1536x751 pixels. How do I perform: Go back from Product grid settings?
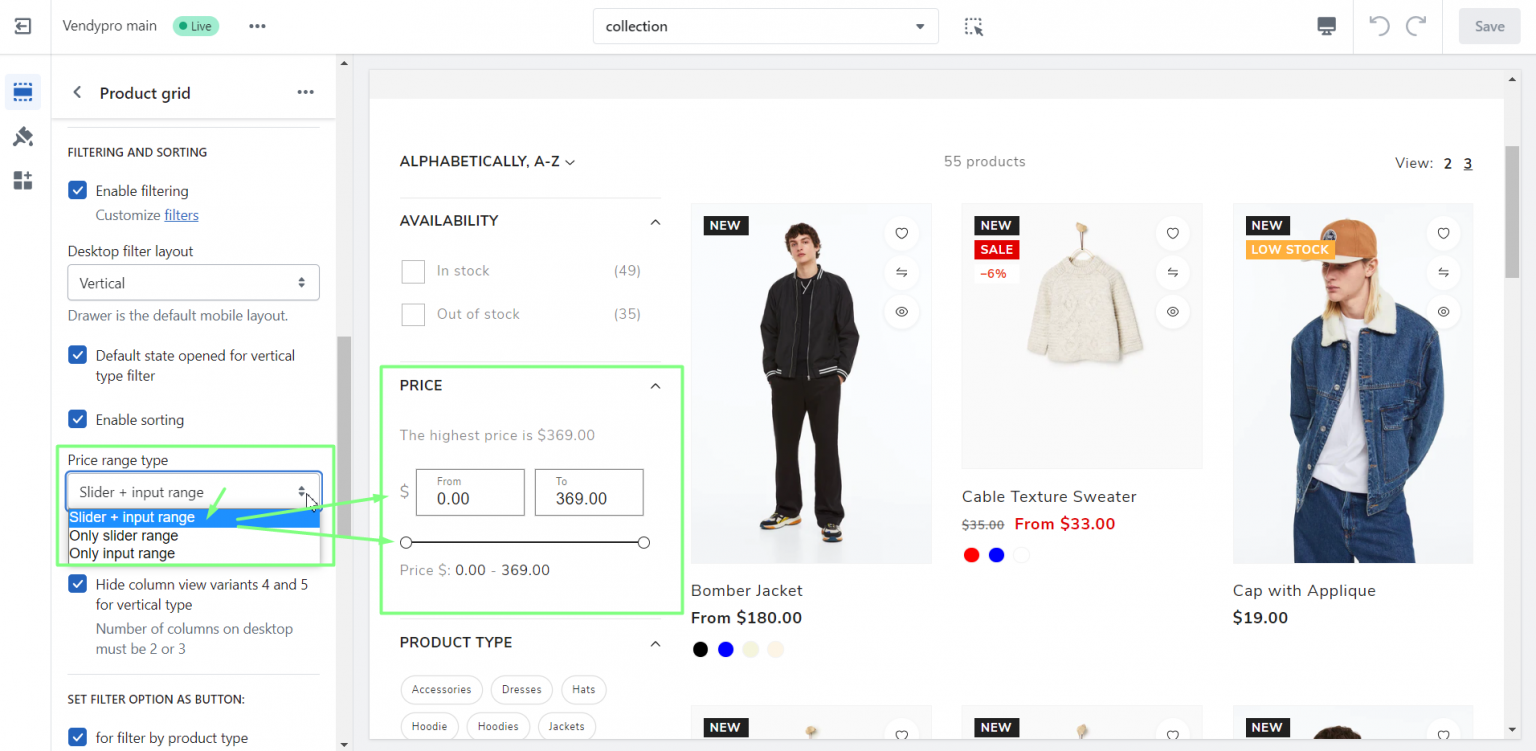click(x=77, y=93)
